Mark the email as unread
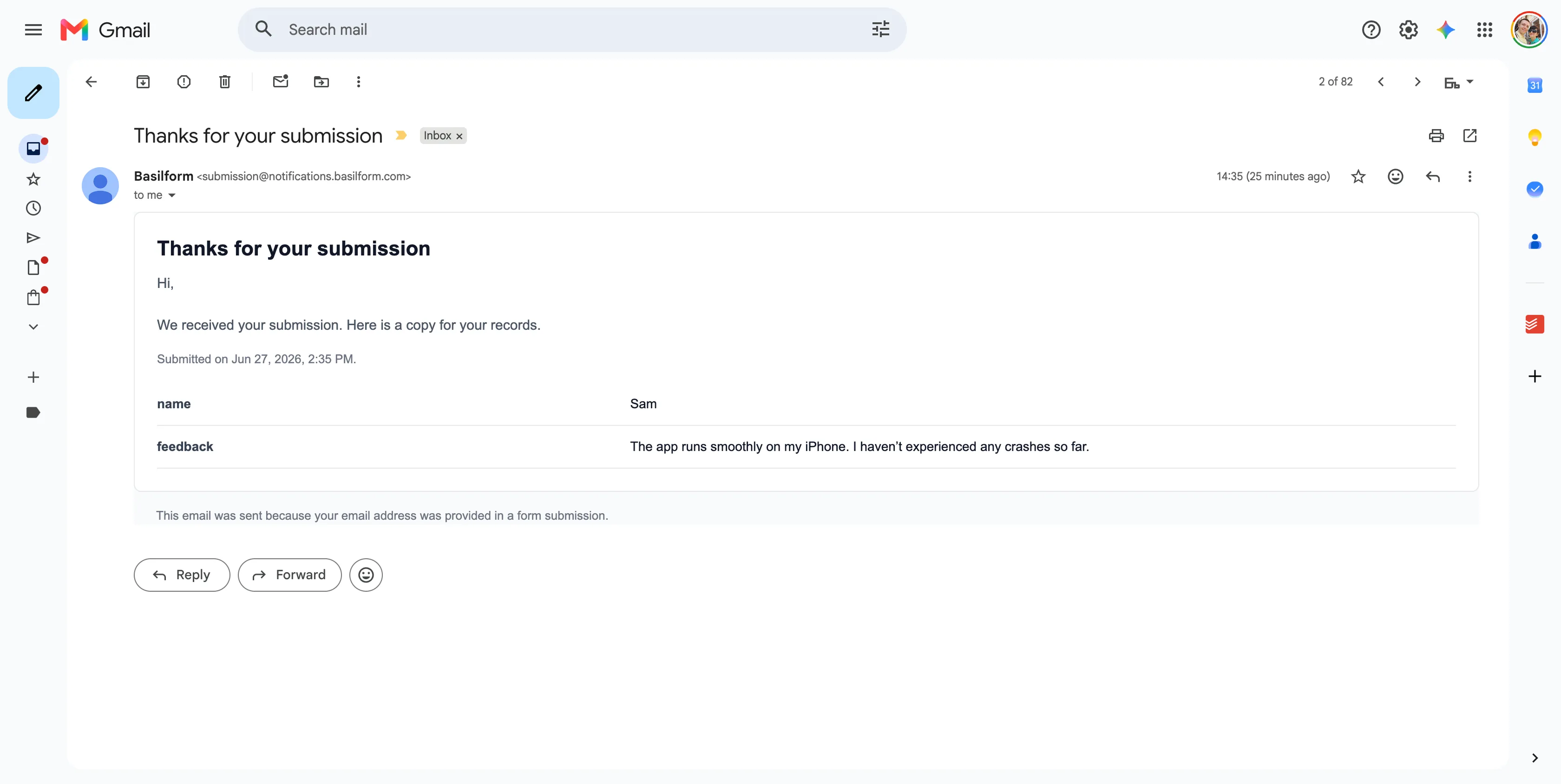Image resolution: width=1561 pixels, height=784 pixels. click(x=281, y=82)
